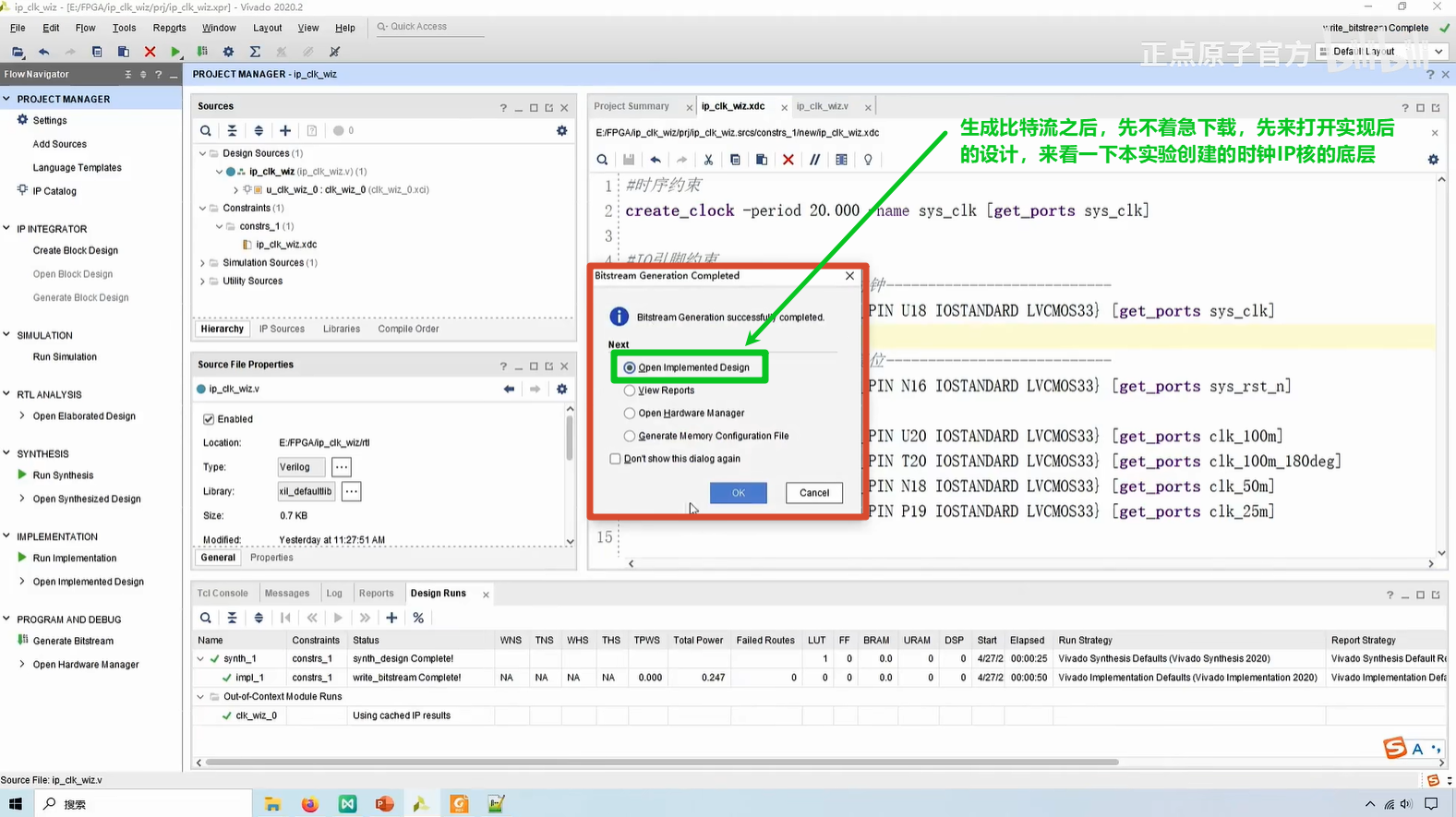The image size is (1456, 817).
Task: Select Generate Memory Configuration File option
Action: click(x=630, y=436)
